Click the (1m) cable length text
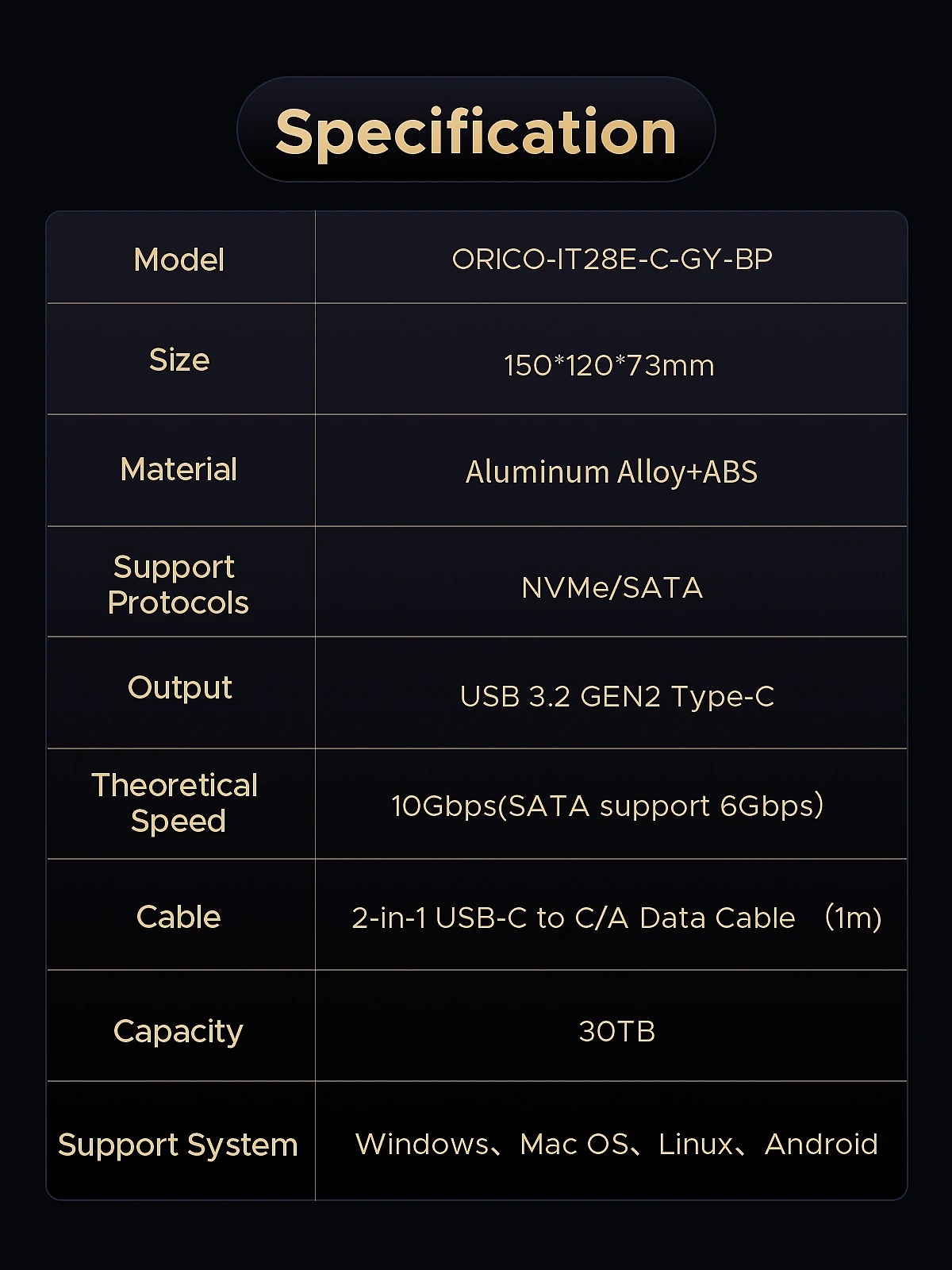Viewport: 952px width, 1270px height. 853,918
